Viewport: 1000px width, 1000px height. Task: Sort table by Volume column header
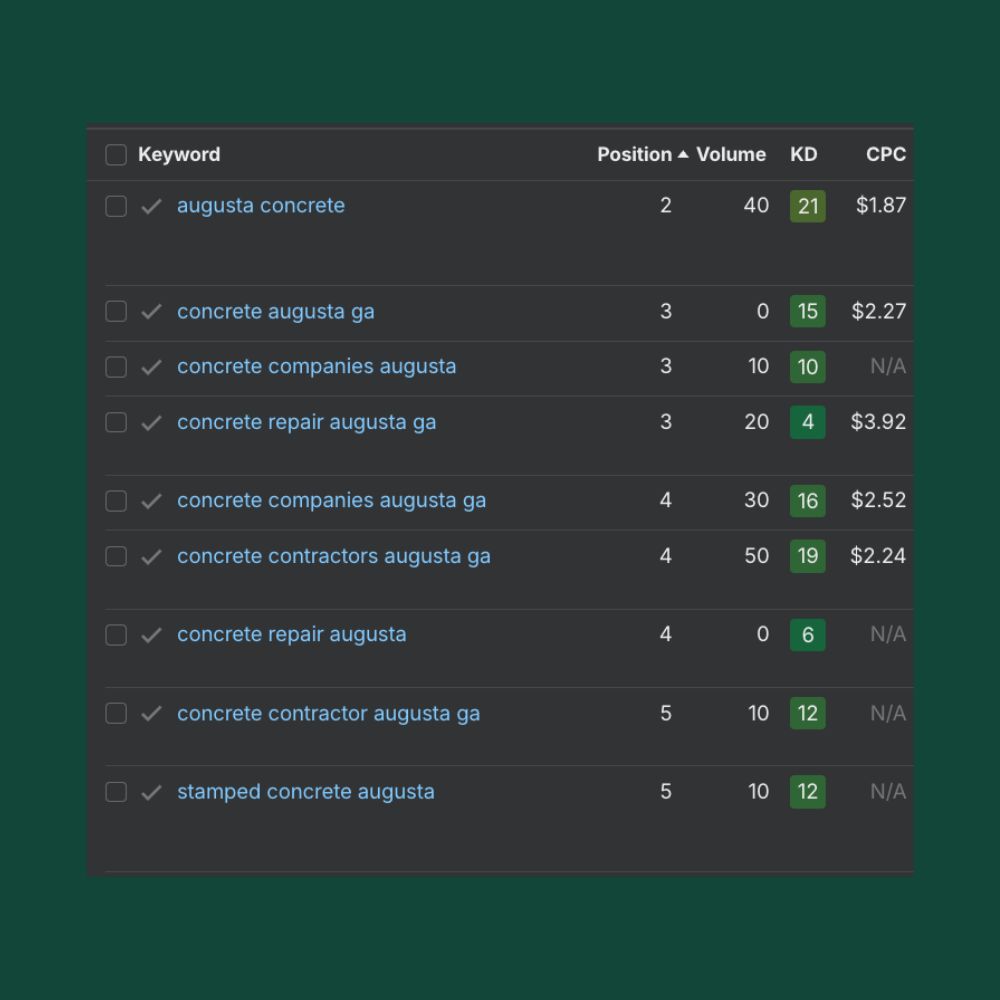click(x=731, y=155)
